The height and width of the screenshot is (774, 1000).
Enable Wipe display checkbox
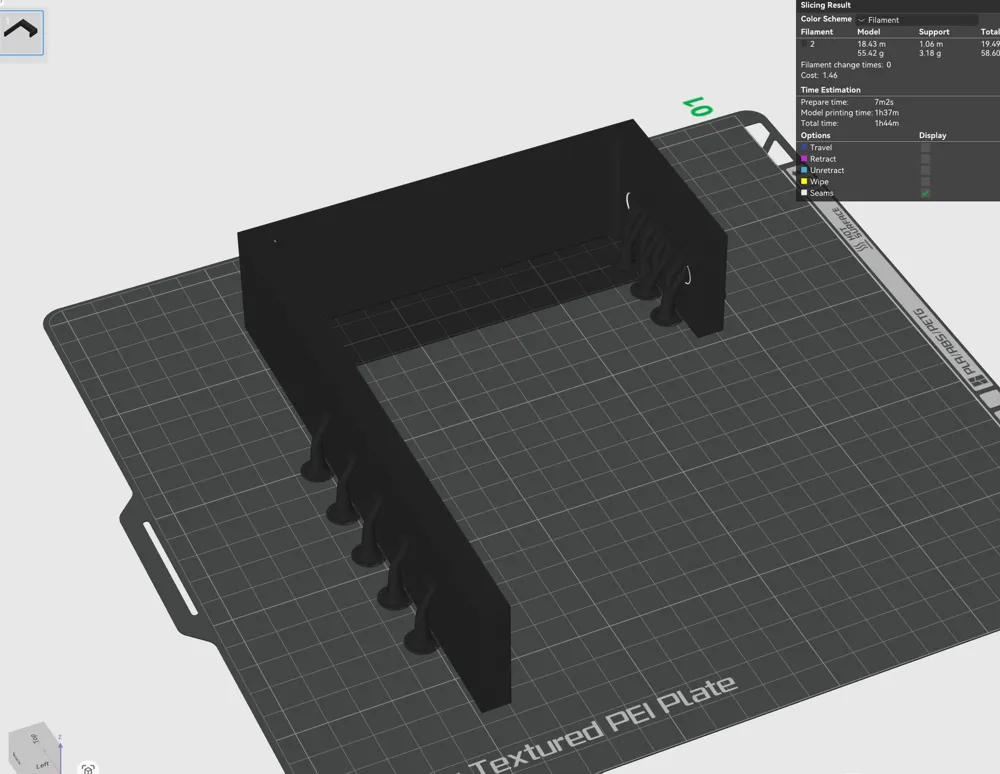point(925,182)
